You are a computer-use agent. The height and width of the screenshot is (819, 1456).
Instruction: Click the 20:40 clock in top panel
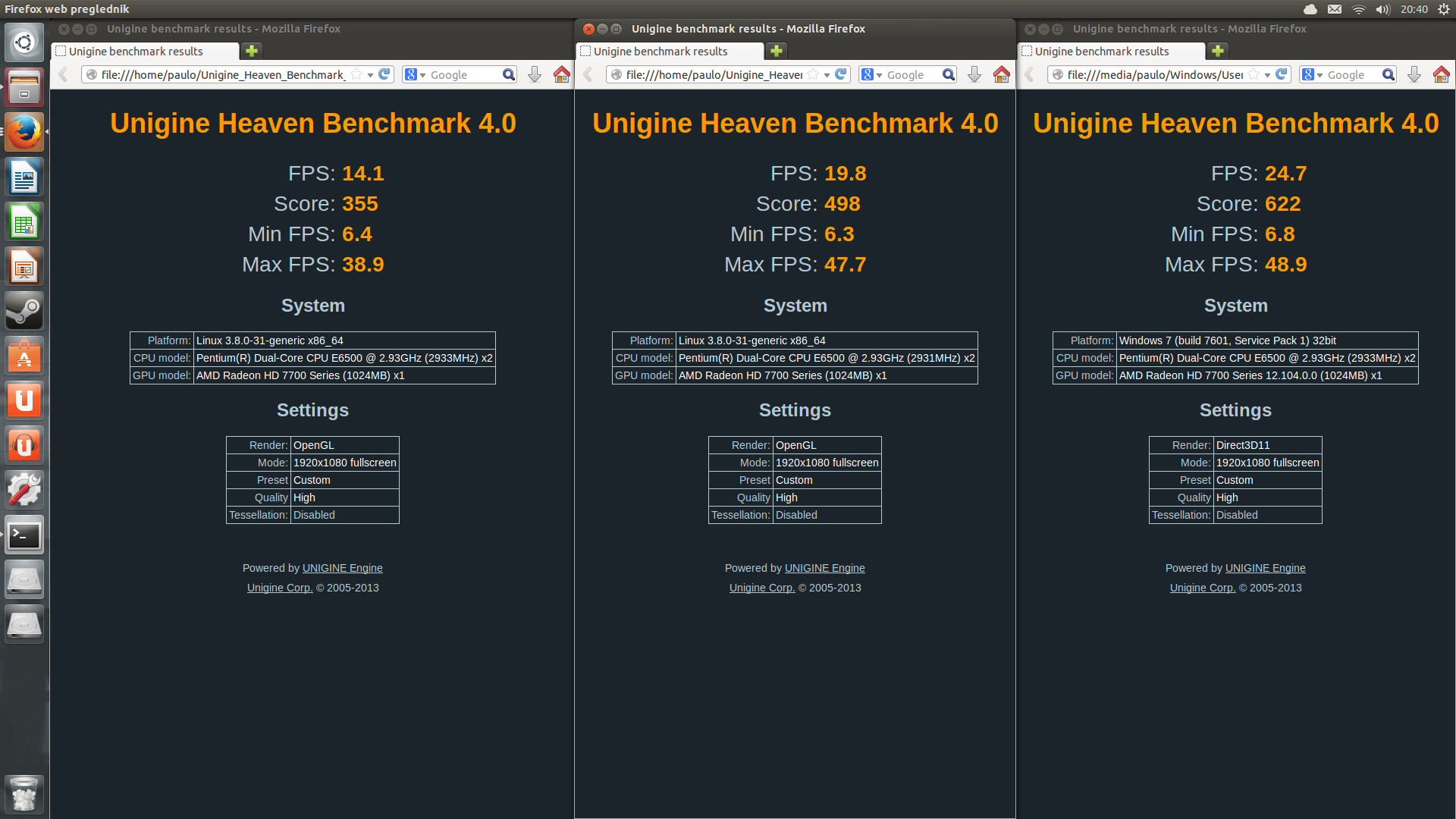(x=1414, y=9)
